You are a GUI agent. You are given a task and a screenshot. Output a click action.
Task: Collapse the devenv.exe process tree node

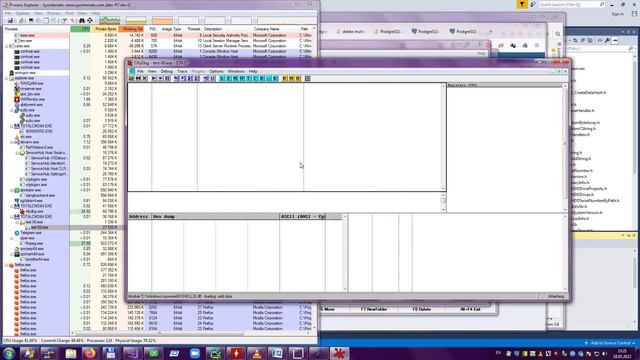(12, 142)
